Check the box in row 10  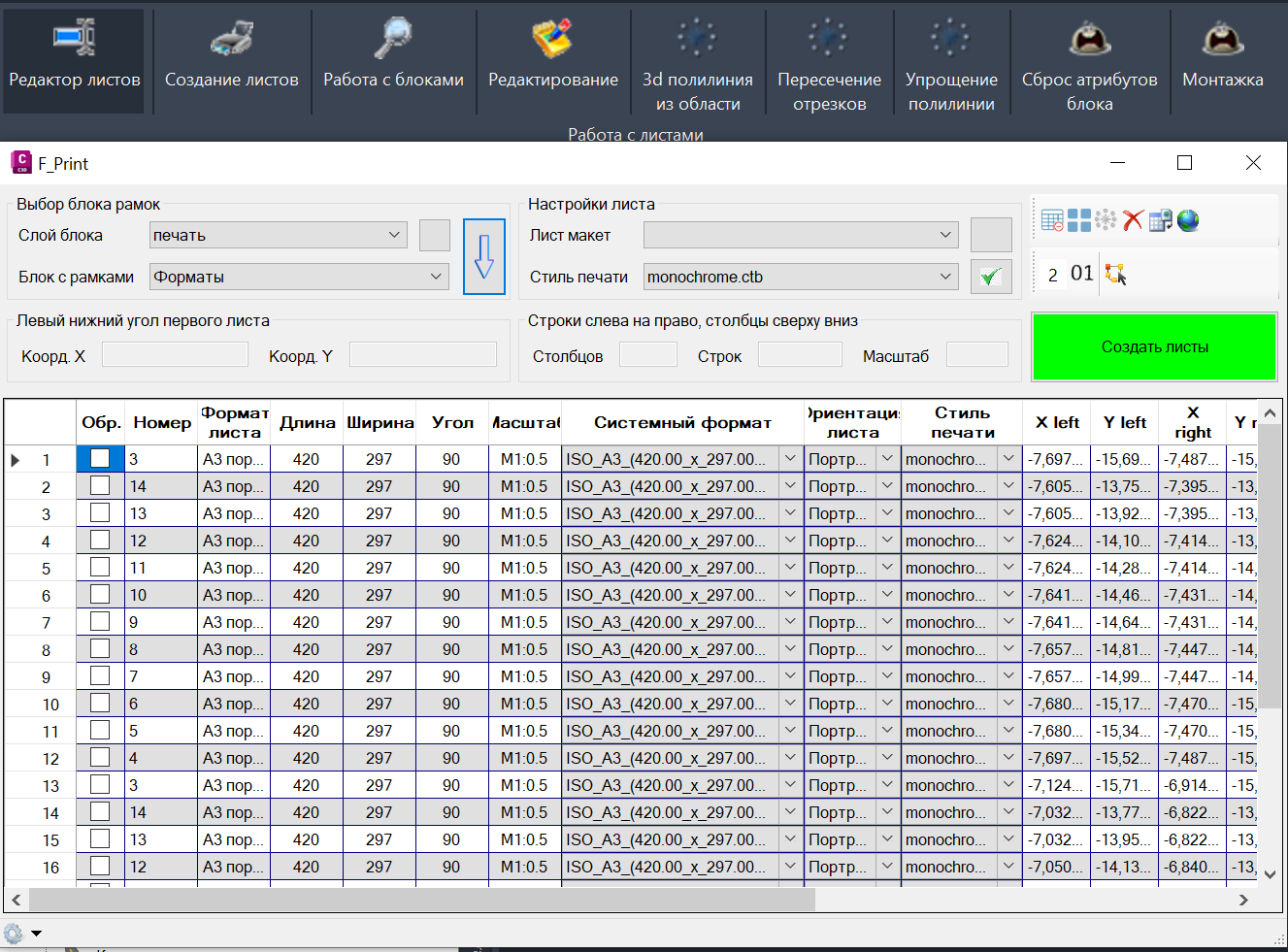coord(100,704)
